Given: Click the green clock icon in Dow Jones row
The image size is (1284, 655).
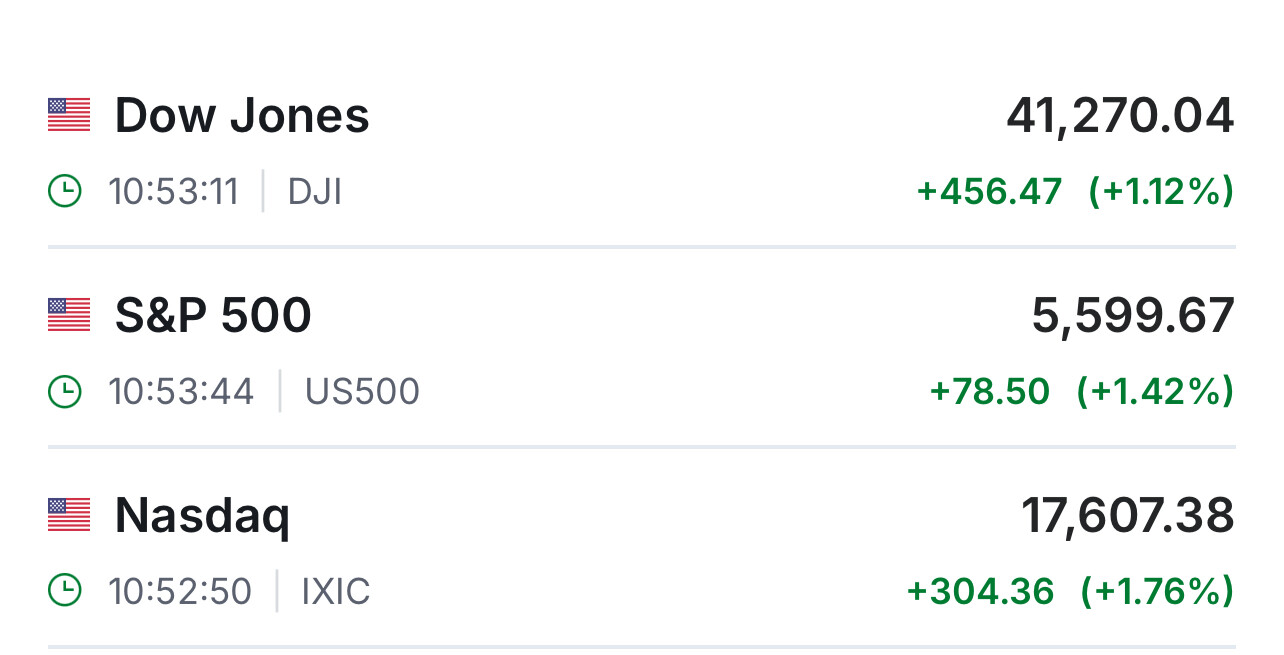Looking at the screenshot, I should tap(65, 191).
